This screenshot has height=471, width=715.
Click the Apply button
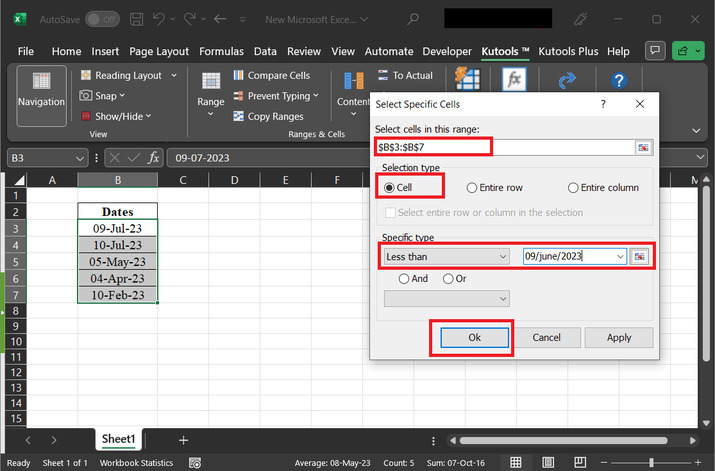pos(619,337)
